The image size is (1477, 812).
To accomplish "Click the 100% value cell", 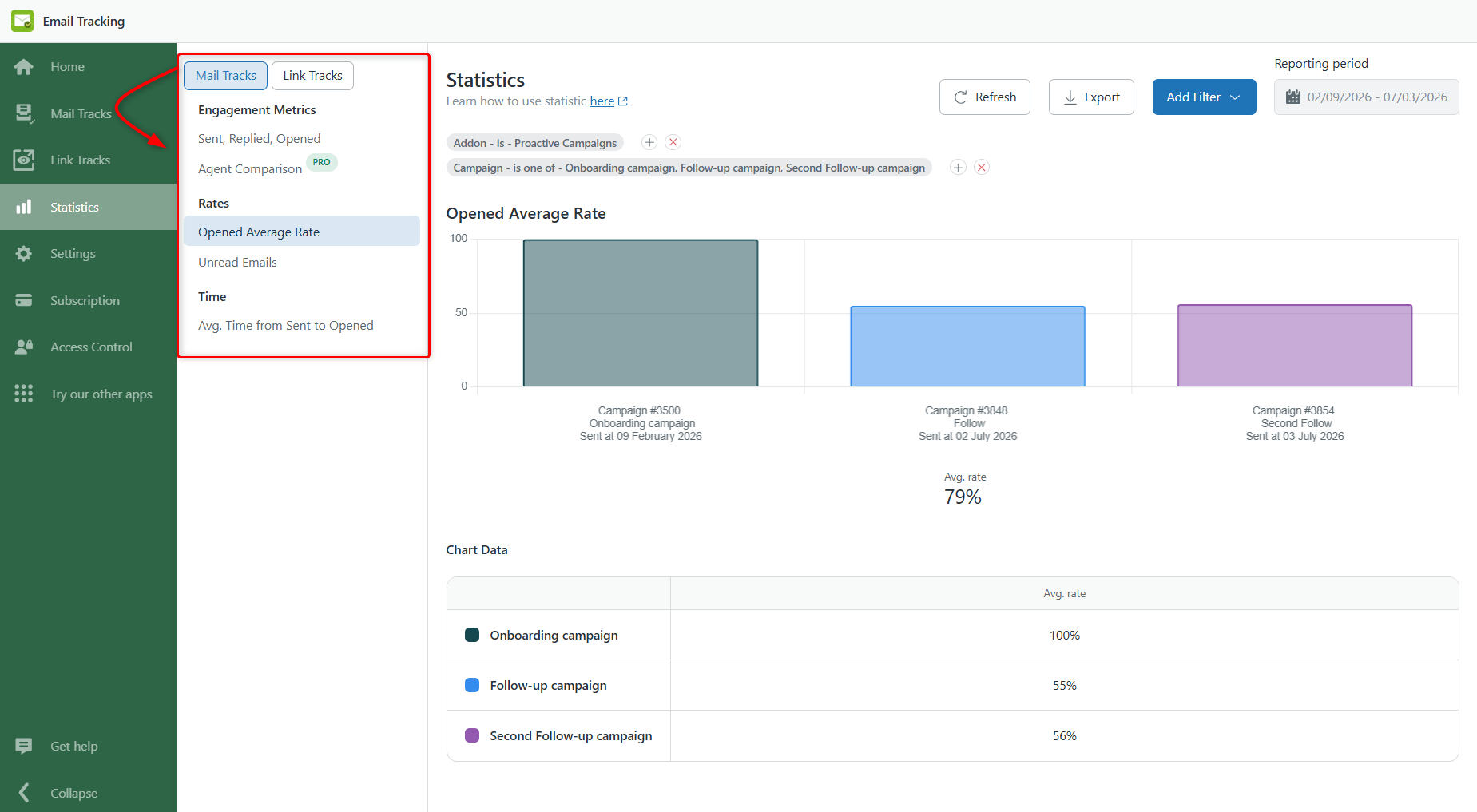I will coord(1064,636).
